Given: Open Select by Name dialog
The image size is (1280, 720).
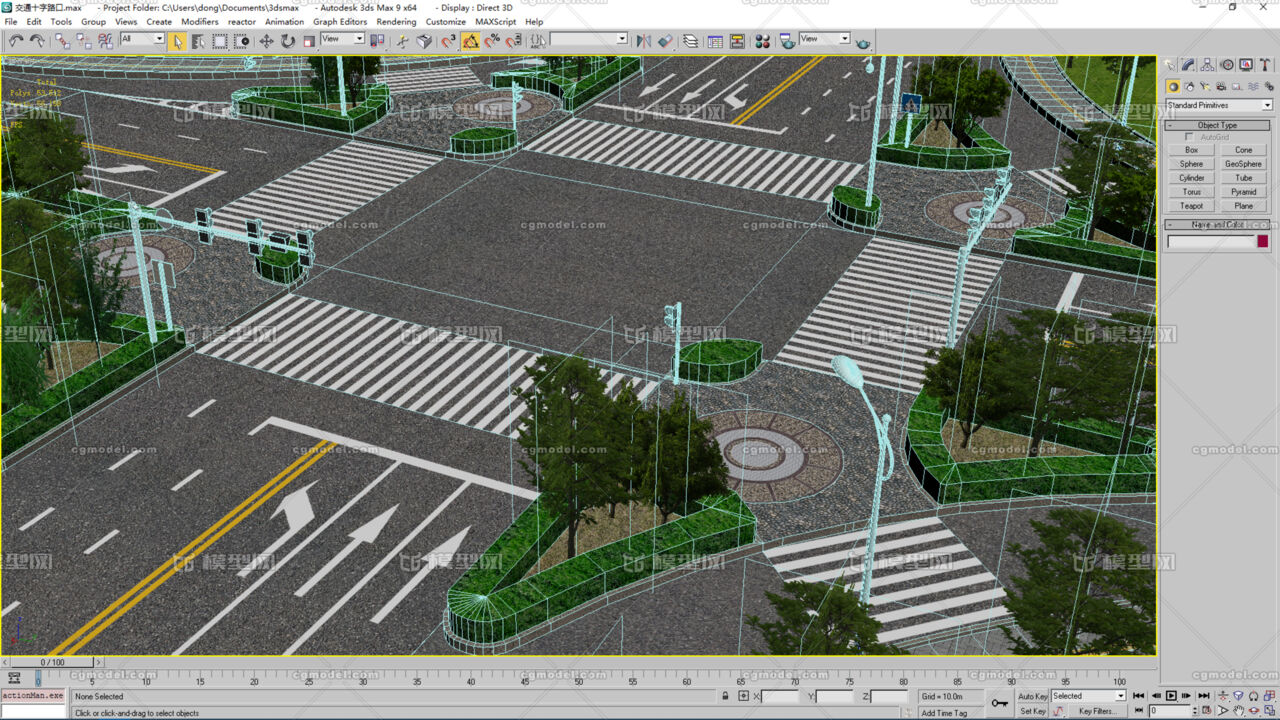Looking at the screenshot, I should [x=198, y=41].
